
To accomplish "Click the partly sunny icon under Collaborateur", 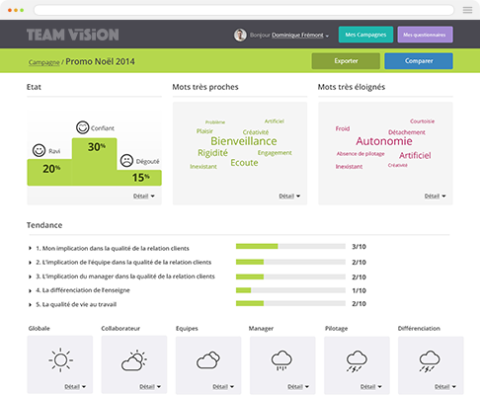I will tap(134, 361).
